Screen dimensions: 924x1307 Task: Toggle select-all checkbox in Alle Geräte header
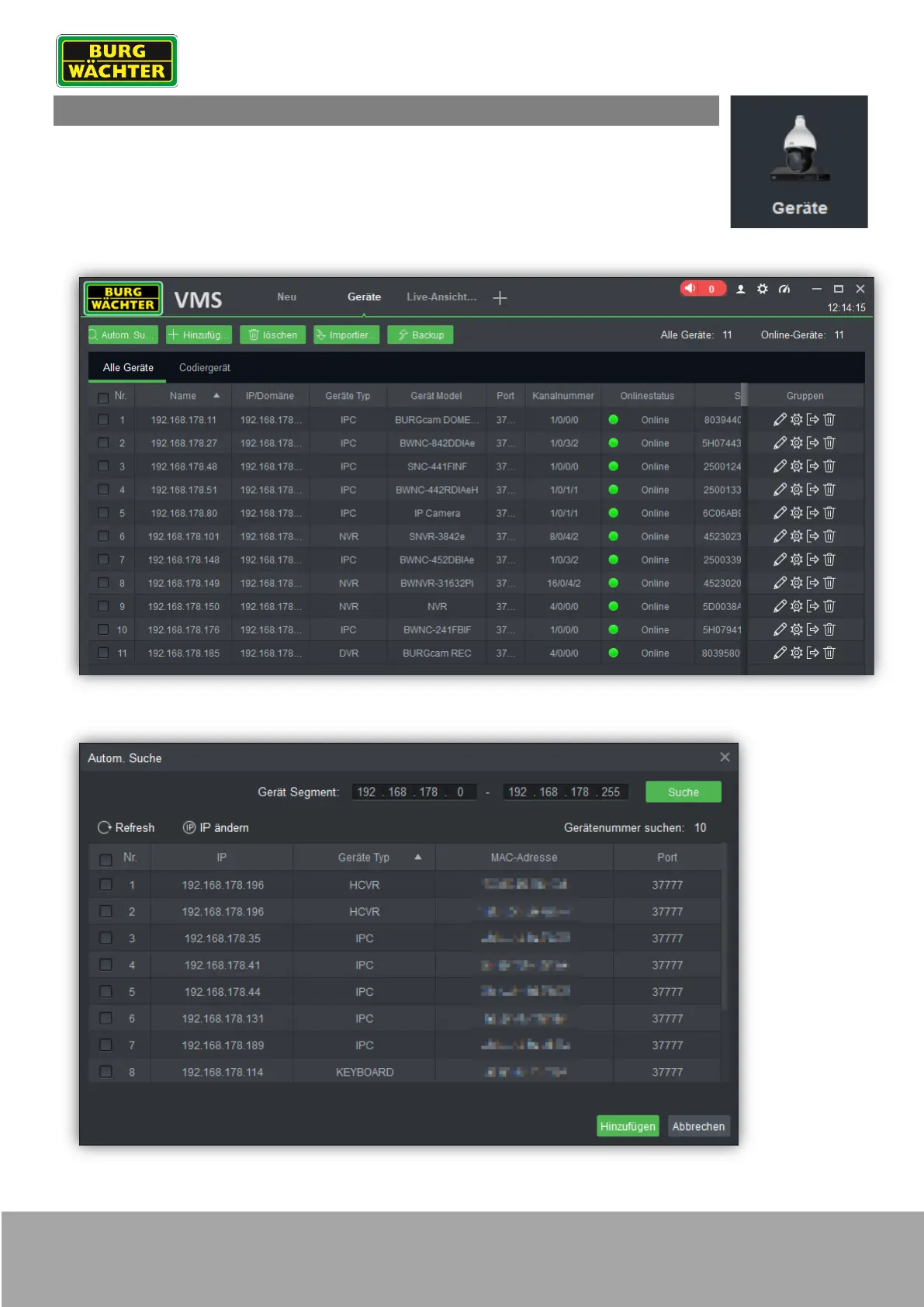(103, 397)
